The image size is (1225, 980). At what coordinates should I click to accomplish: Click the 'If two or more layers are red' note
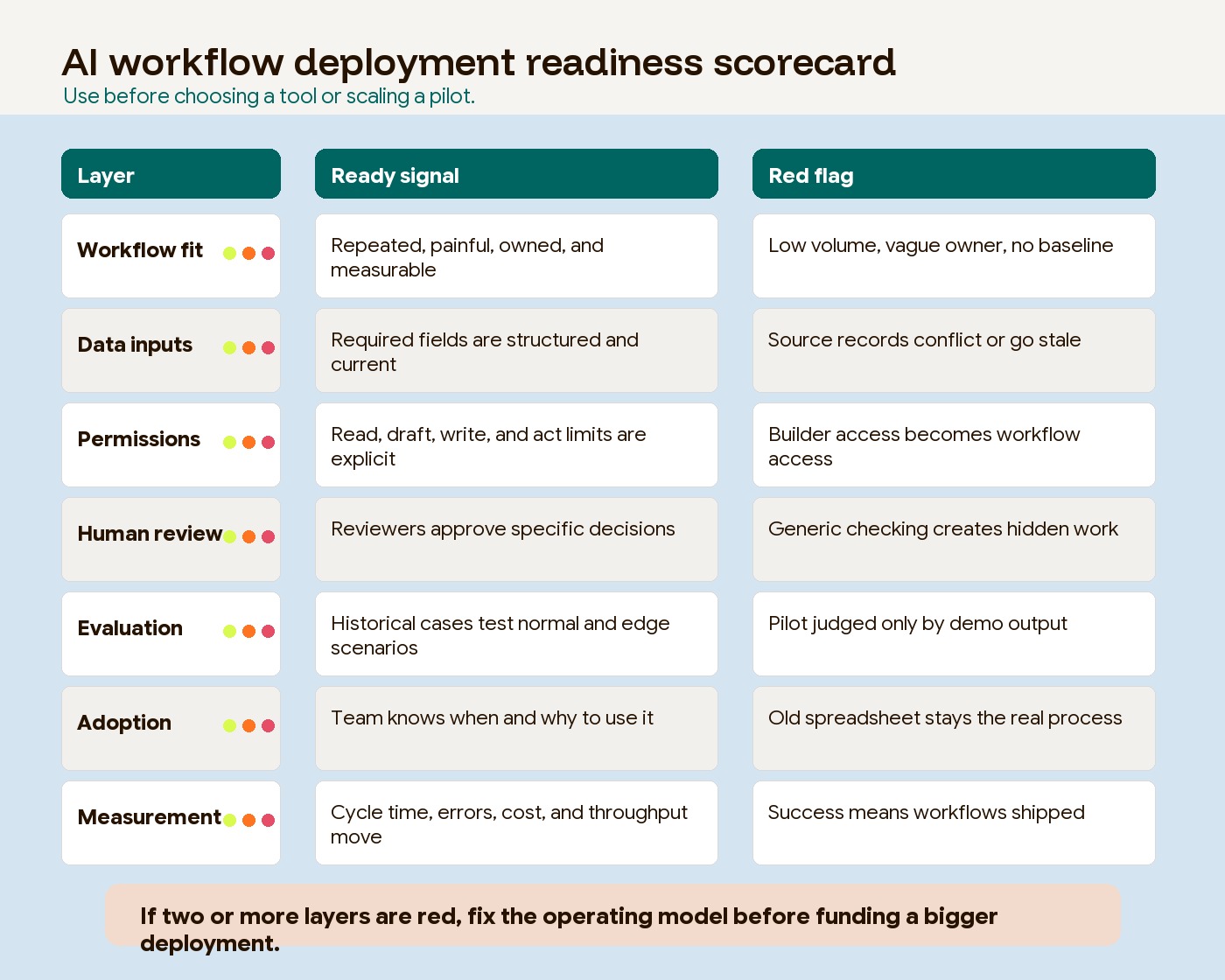(612, 915)
